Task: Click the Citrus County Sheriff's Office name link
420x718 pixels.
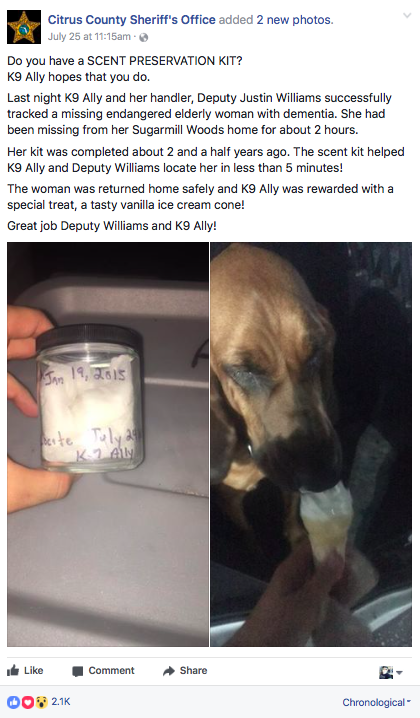Action: (131, 20)
